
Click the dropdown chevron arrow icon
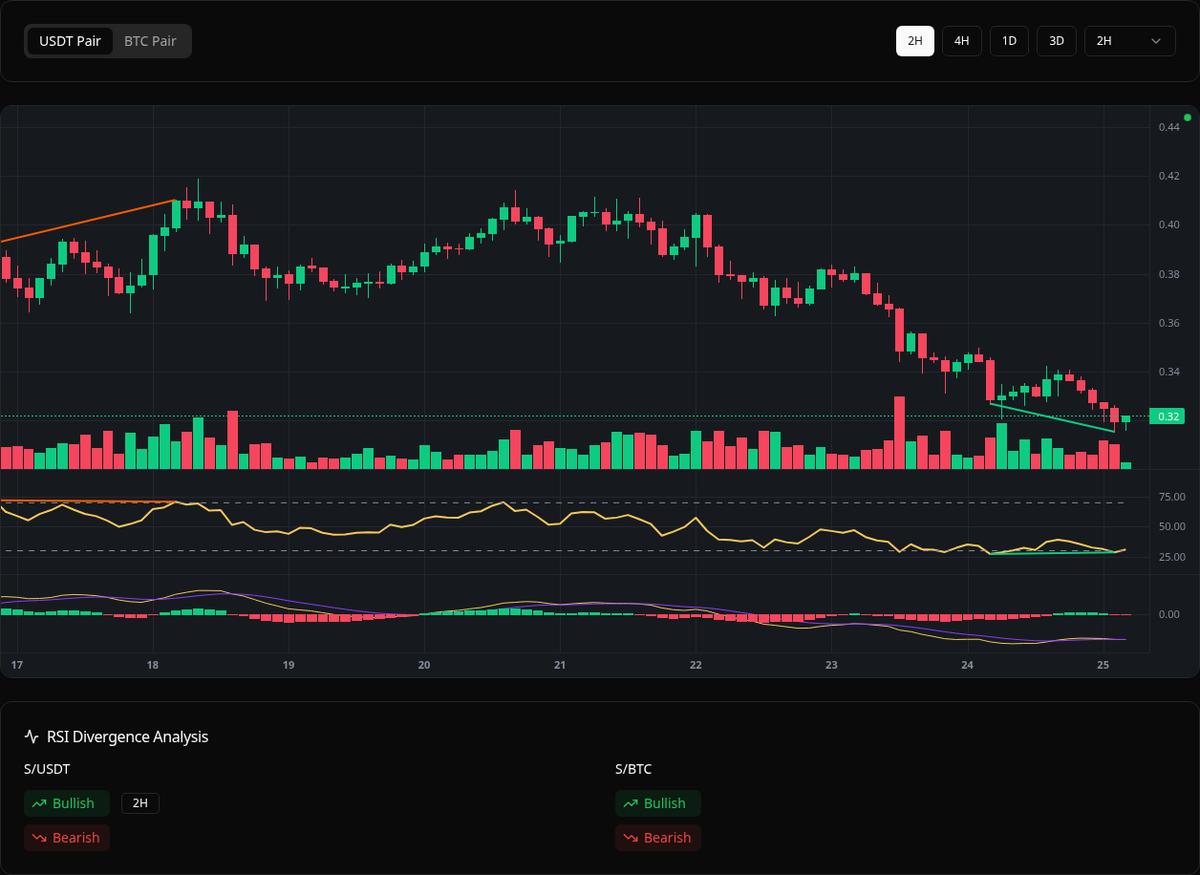pyautogui.click(x=1157, y=41)
